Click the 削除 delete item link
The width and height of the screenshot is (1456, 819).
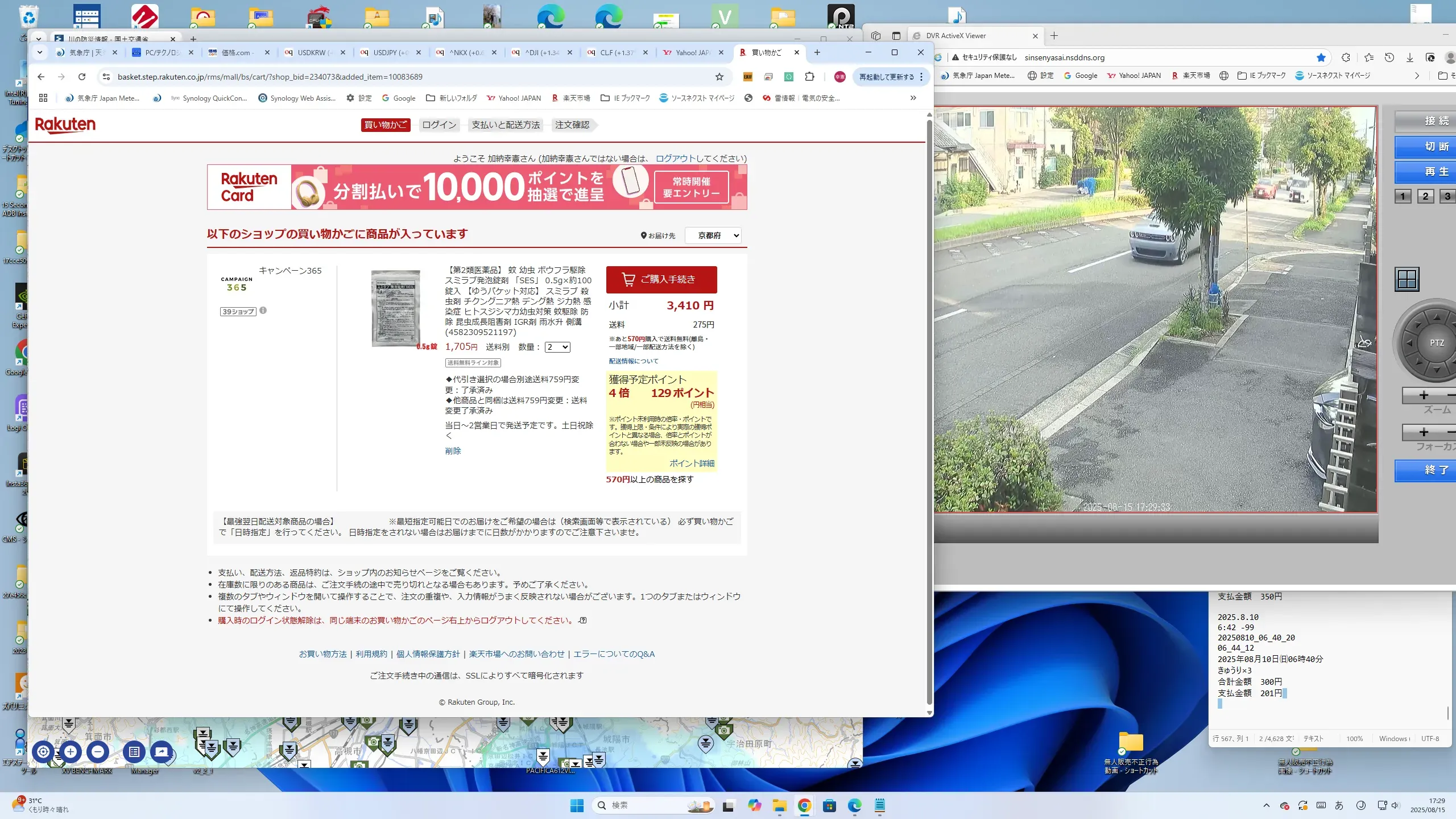click(x=453, y=451)
